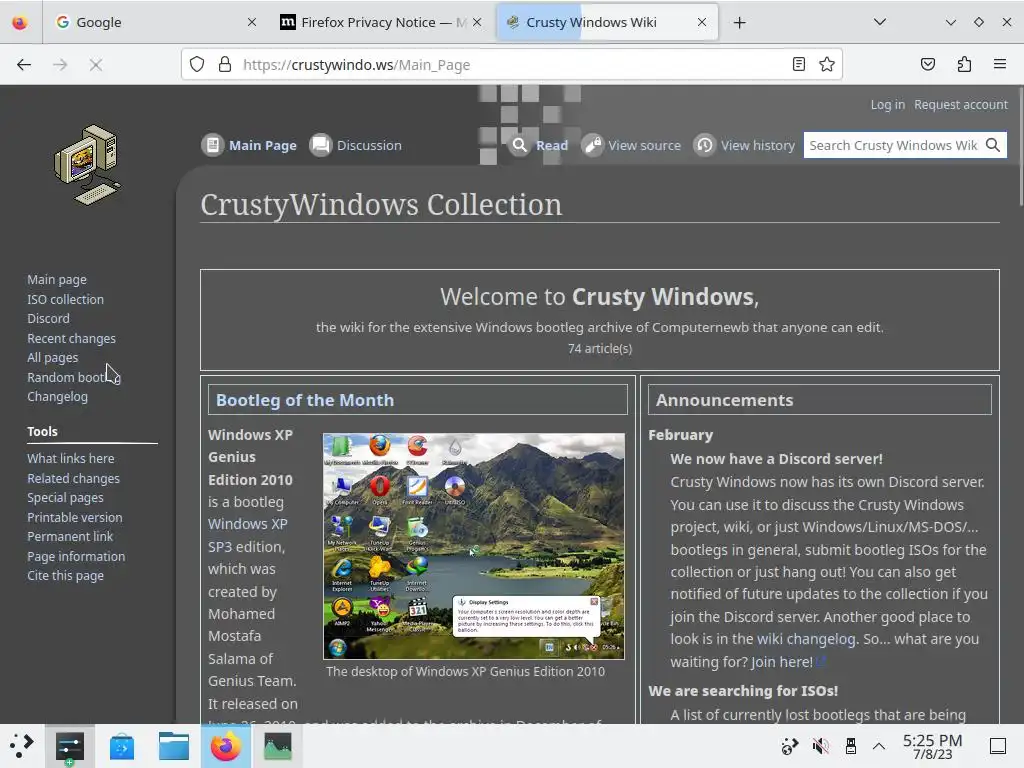The image size is (1024, 768).
Task: Expand hidden system tray icons arrow
Action: pyautogui.click(x=879, y=746)
